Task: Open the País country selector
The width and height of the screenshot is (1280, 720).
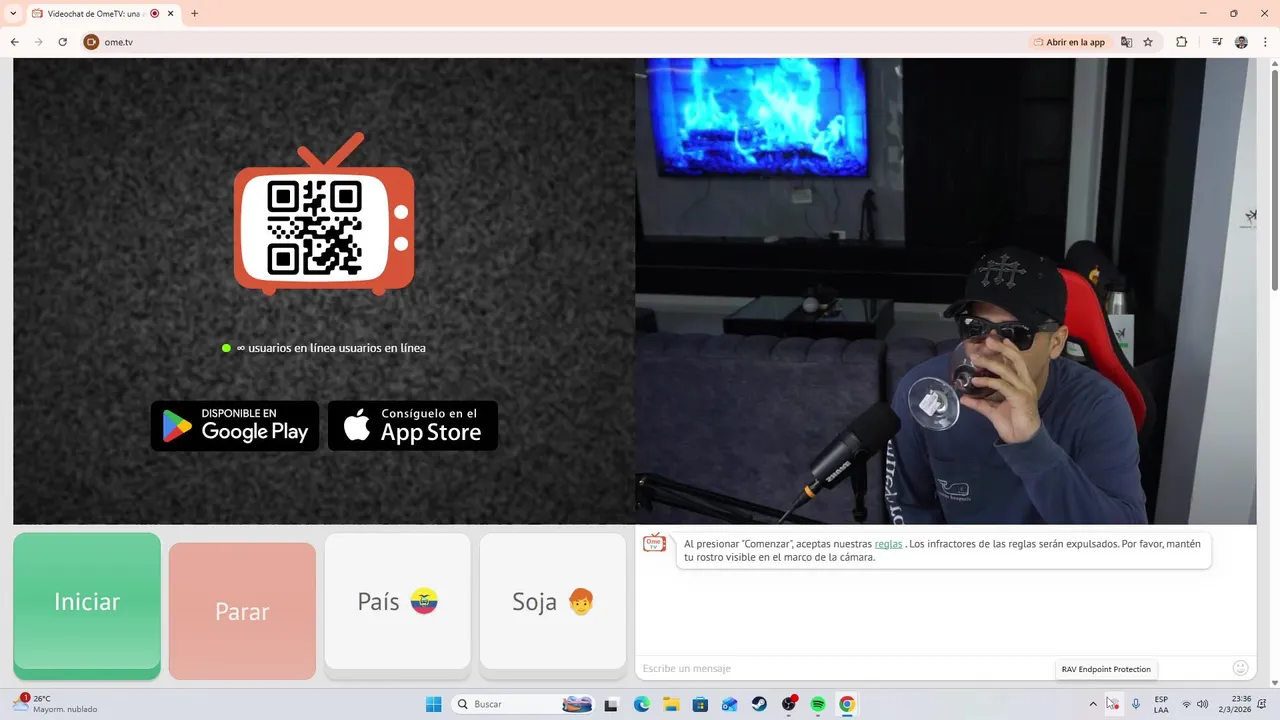Action: [398, 602]
